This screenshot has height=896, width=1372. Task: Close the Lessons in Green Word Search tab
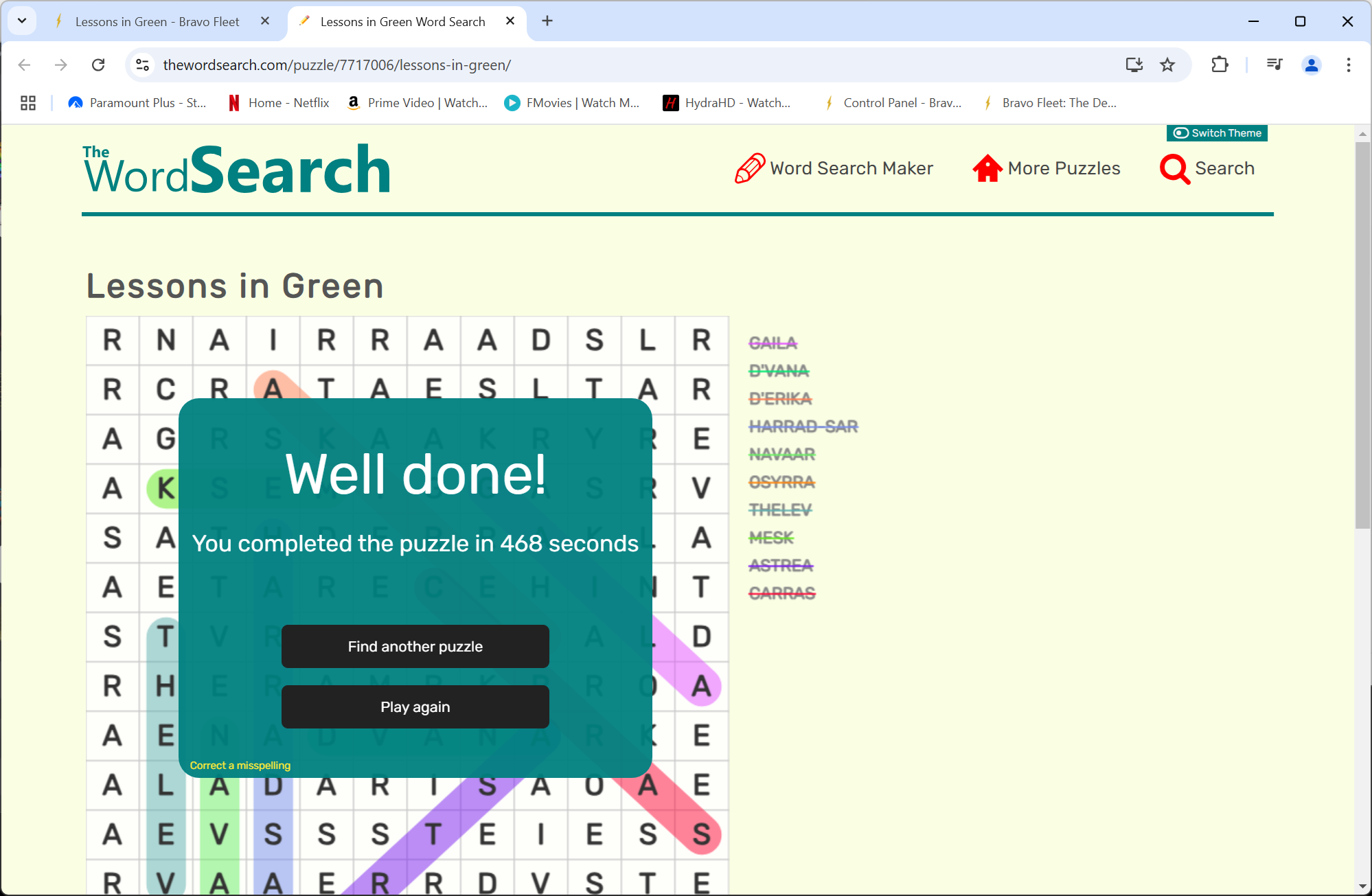pos(510,21)
